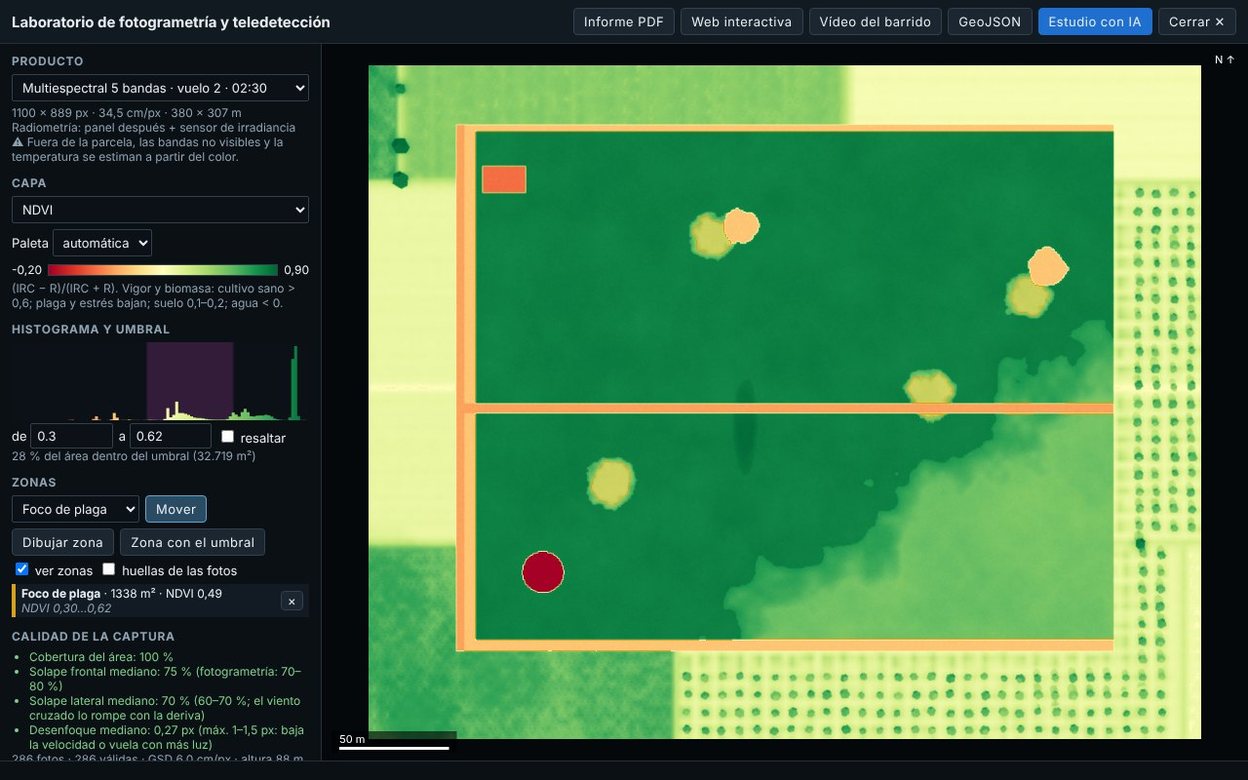The height and width of the screenshot is (780, 1248).
Task: Uncheck the ver zonas checkbox
Action: click(x=22, y=570)
